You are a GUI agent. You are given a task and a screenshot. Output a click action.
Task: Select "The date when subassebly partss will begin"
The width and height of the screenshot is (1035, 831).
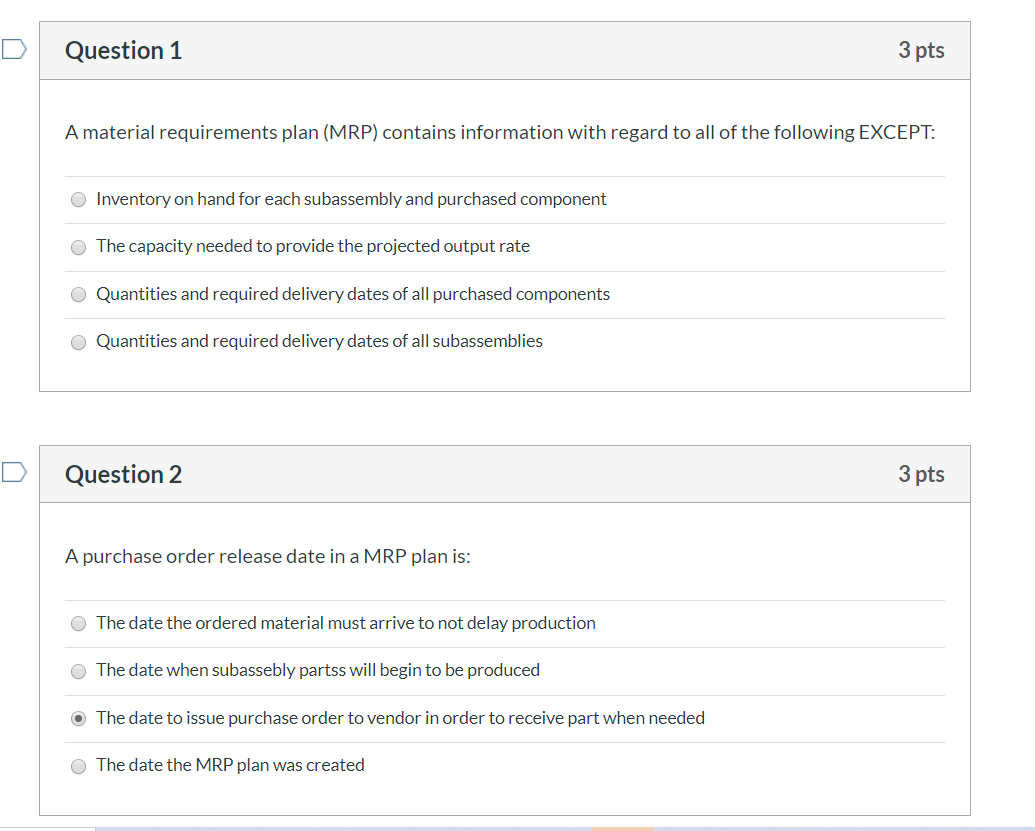(x=78, y=671)
